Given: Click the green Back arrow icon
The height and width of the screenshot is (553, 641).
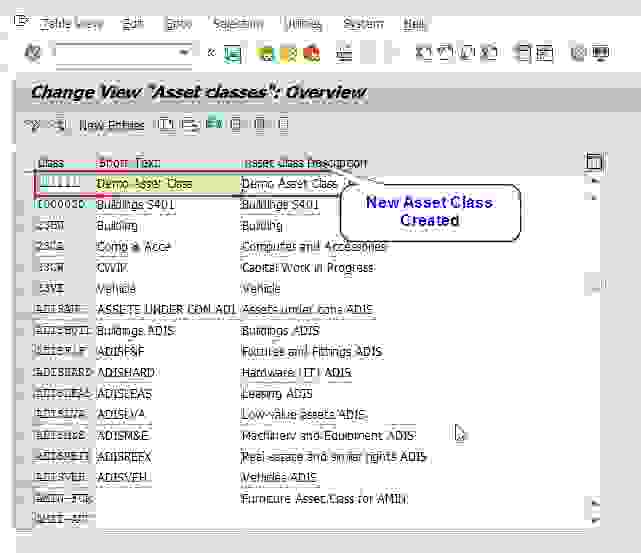Looking at the screenshot, I should [x=267, y=53].
